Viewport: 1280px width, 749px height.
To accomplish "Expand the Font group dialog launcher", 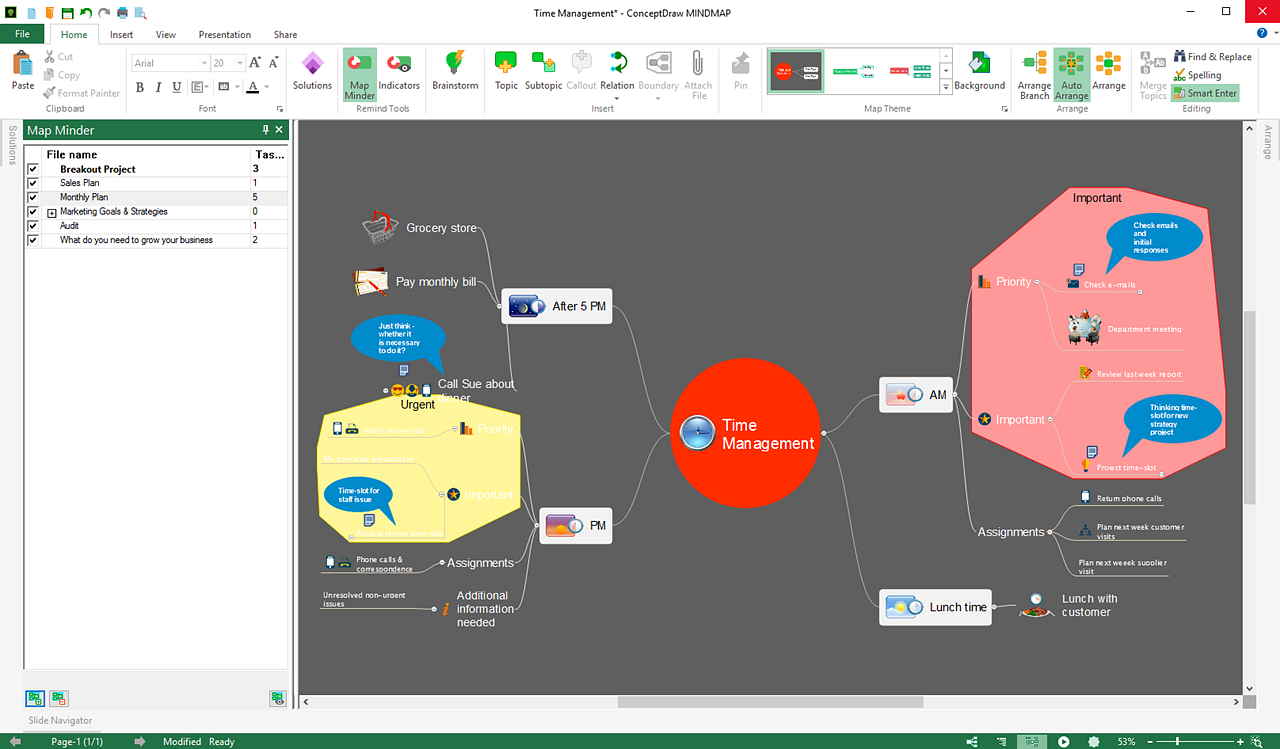I will 280,108.
